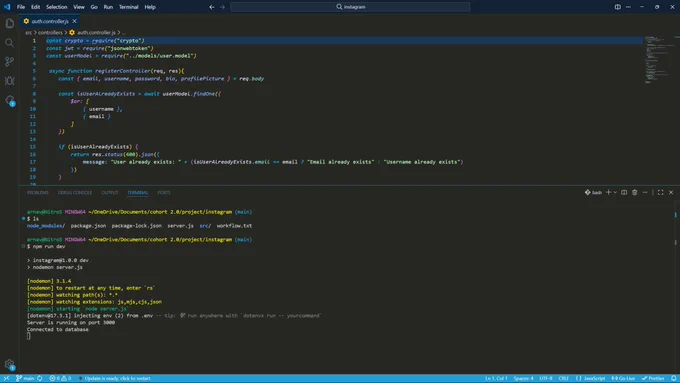Change the CRLF end-of-line selector
The image size is (680, 383).
pyautogui.click(x=564, y=378)
